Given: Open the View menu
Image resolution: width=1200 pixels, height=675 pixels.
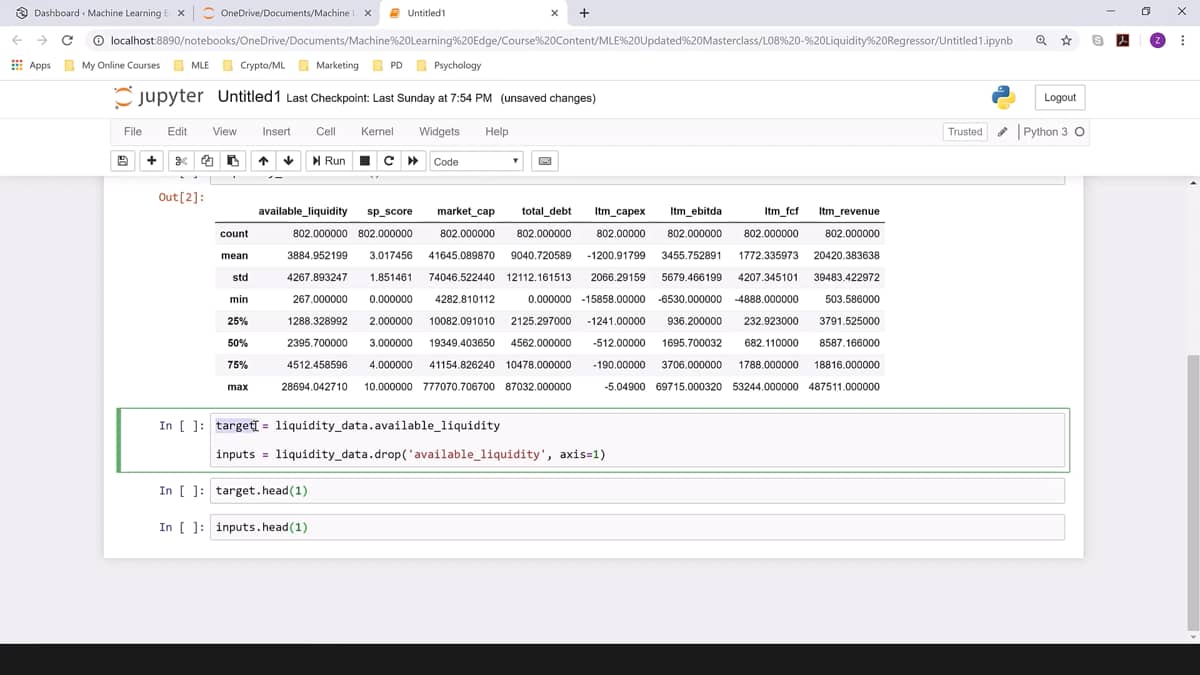Looking at the screenshot, I should pyautogui.click(x=225, y=131).
